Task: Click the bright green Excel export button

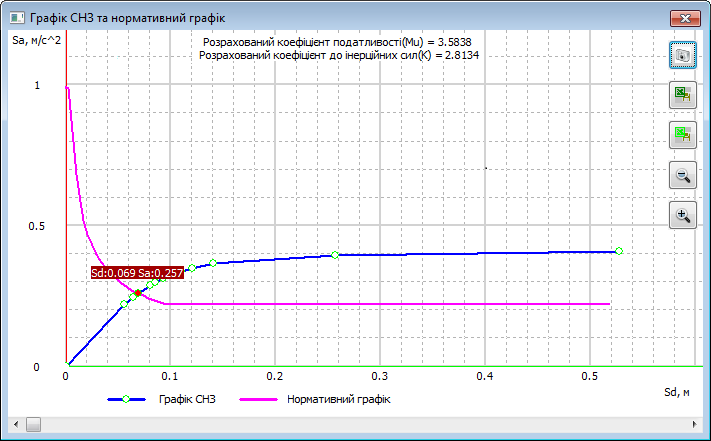Action: [x=683, y=134]
